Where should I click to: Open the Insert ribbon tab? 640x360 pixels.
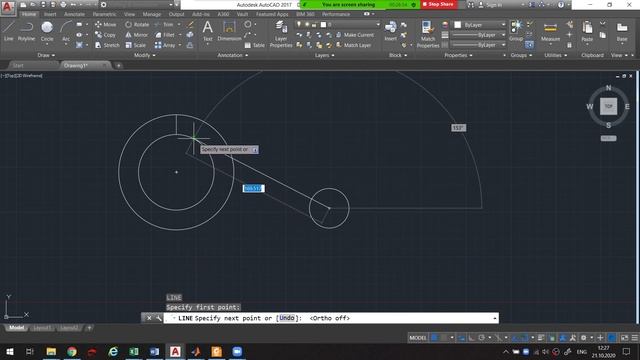click(x=50, y=14)
